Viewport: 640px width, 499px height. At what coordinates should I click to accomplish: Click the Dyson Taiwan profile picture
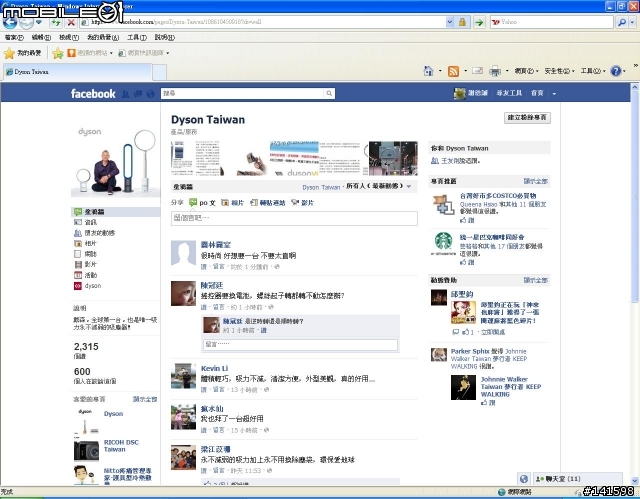[115, 161]
